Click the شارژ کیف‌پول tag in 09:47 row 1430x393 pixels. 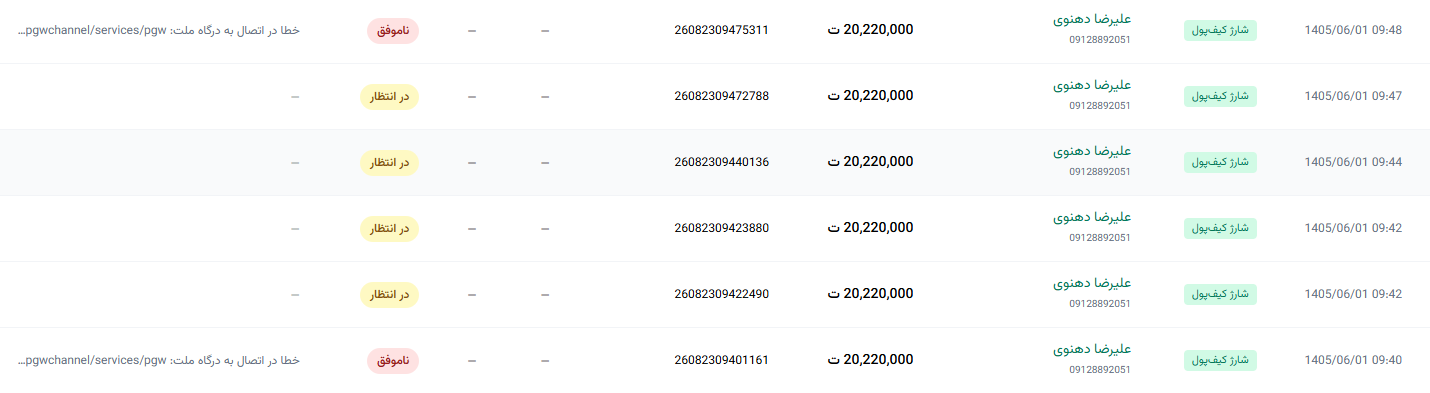pyautogui.click(x=1221, y=96)
